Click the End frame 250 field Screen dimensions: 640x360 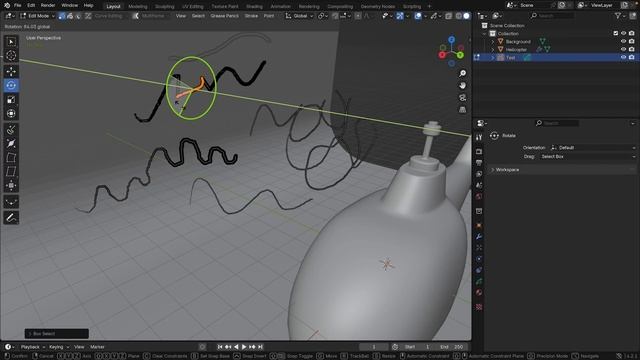[x=451, y=347]
